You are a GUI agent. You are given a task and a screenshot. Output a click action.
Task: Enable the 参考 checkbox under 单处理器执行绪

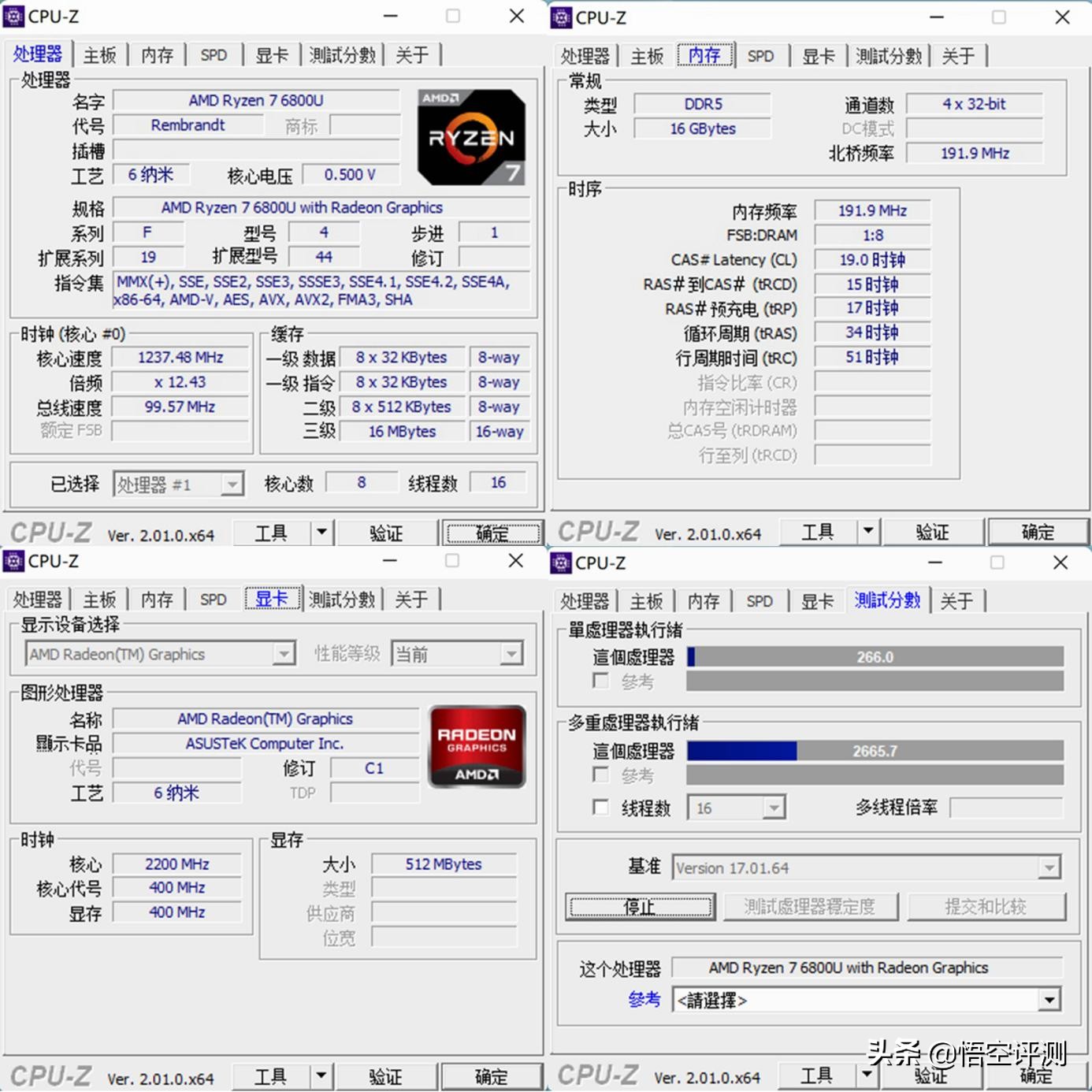pos(600,682)
